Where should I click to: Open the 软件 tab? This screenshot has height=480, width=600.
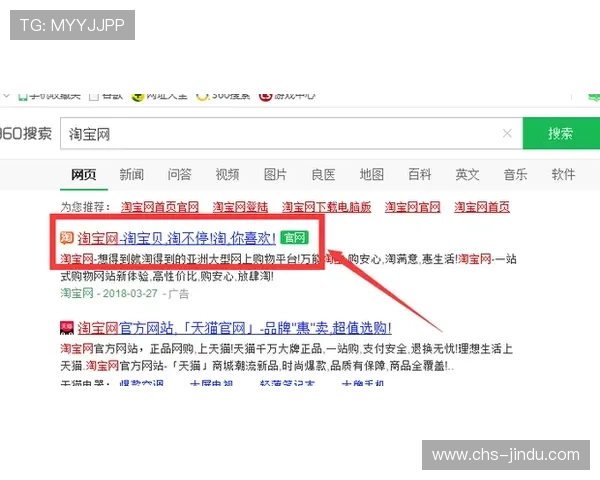563,175
